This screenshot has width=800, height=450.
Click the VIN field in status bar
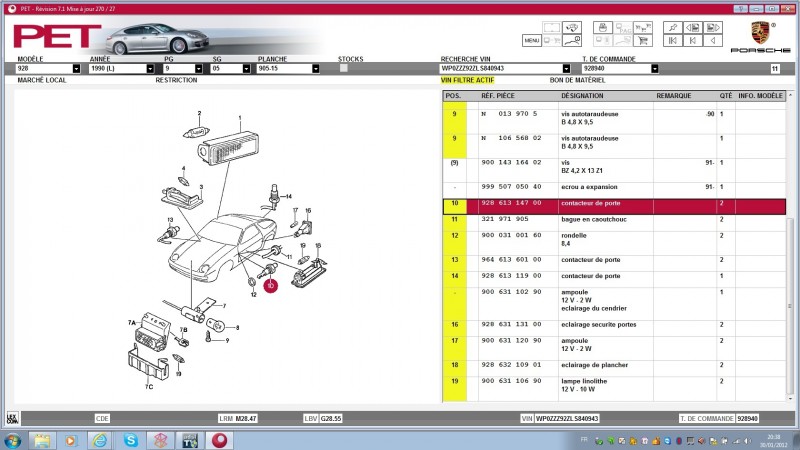(566, 418)
